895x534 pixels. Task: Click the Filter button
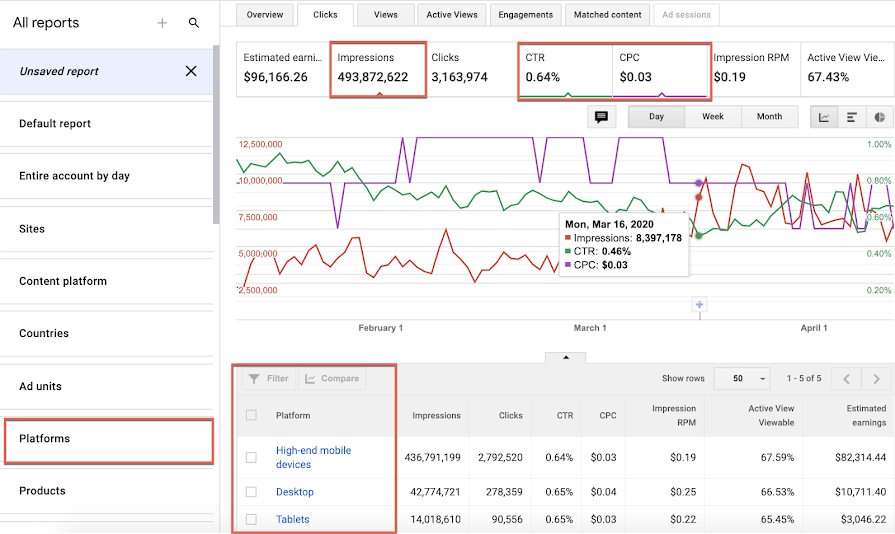(269, 379)
